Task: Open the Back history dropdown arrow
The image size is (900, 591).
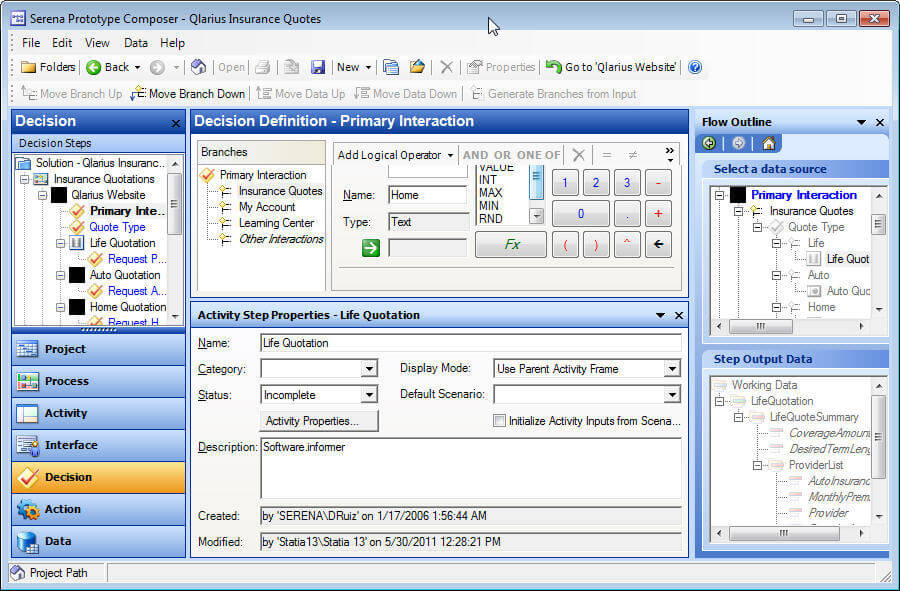Action: click(138, 68)
